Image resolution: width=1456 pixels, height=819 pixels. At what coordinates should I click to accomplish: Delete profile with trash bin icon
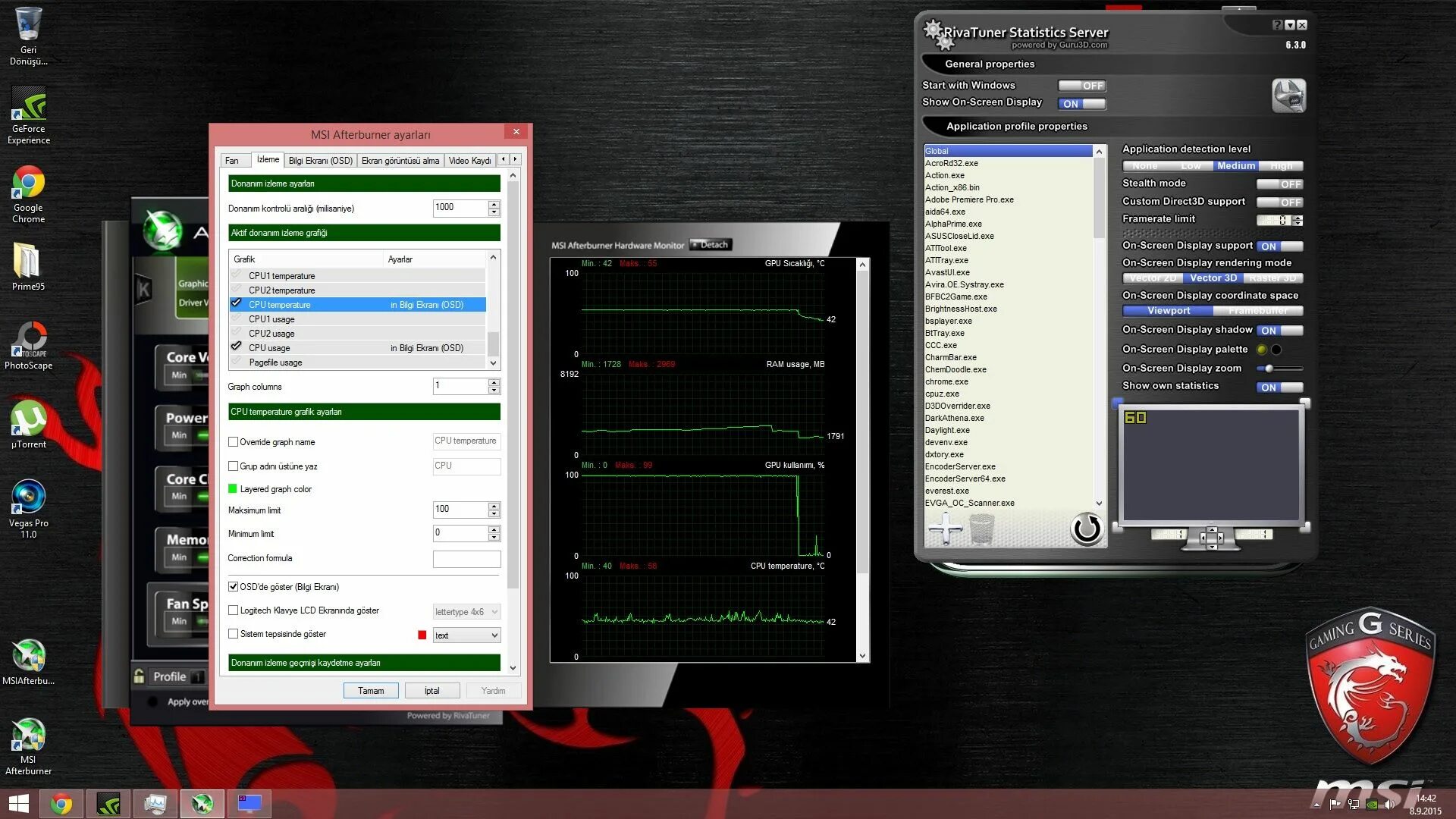pyautogui.click(x=981, y=529)
